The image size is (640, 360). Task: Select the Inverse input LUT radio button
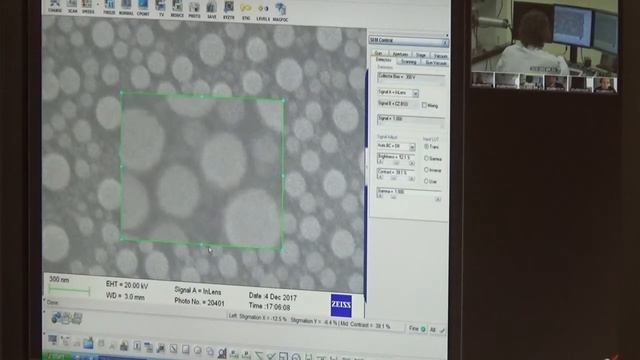[x=426, y=169]
